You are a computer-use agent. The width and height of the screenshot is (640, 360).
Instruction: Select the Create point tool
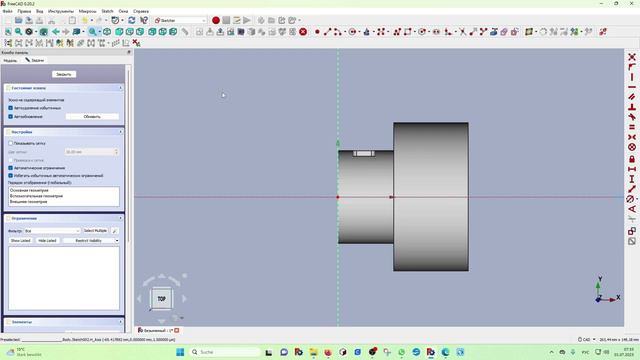(x=317, y=31)
